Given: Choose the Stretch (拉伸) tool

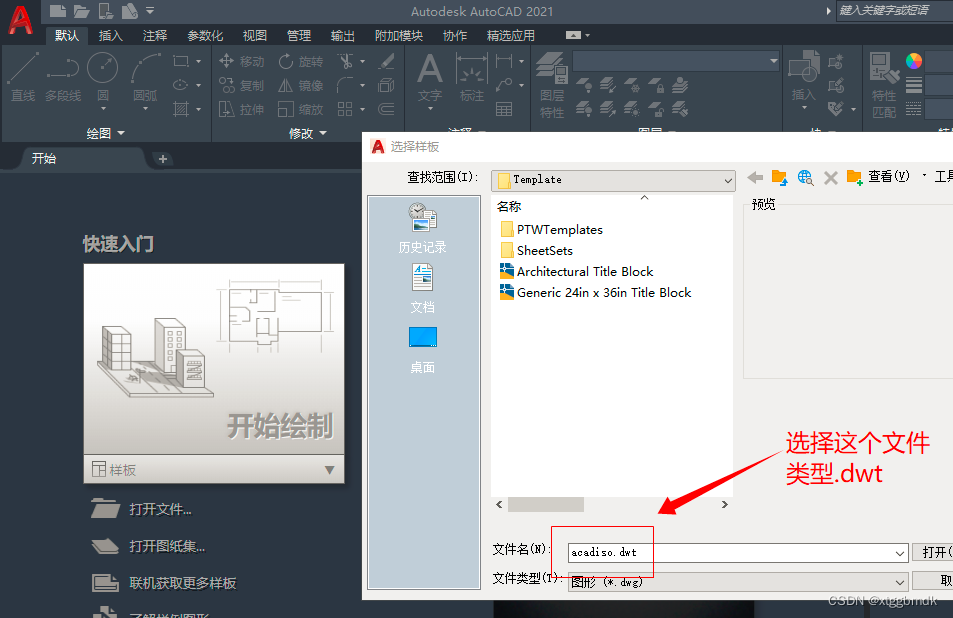Looking at the screenshot, I should pyautogui.click(x=242, y=109).
